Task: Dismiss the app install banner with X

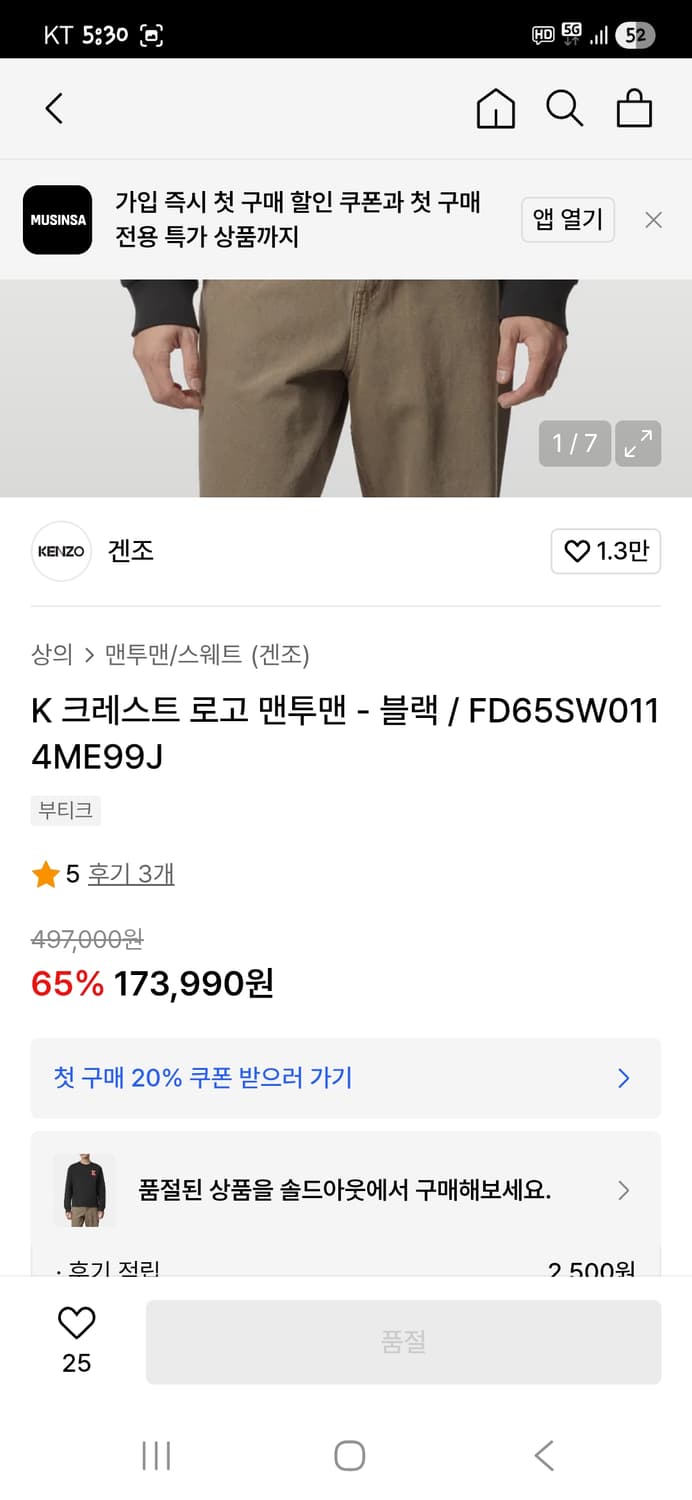Action: click(x=654, y=219)
